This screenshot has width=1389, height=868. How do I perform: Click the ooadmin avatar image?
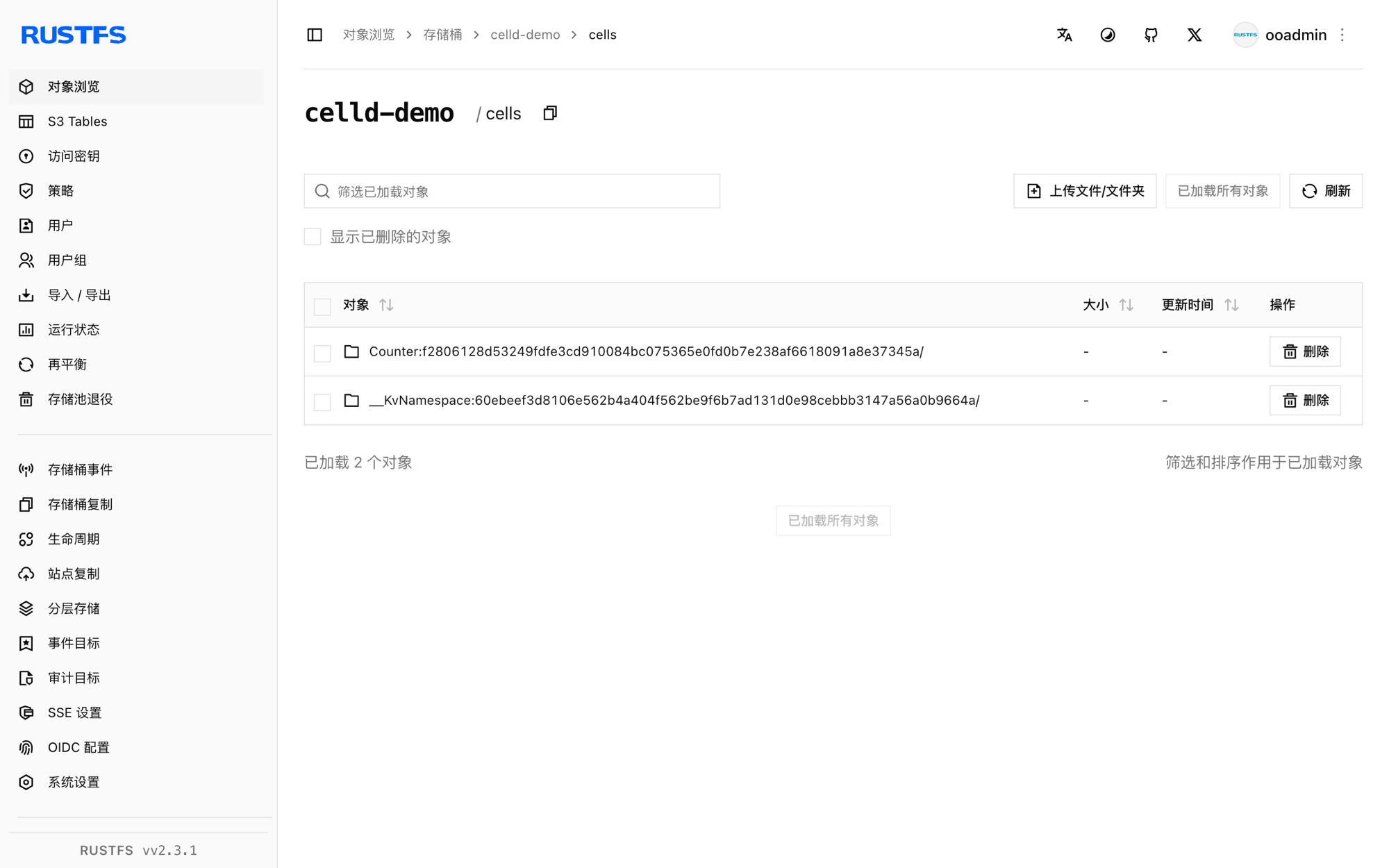pos(1245,35)
